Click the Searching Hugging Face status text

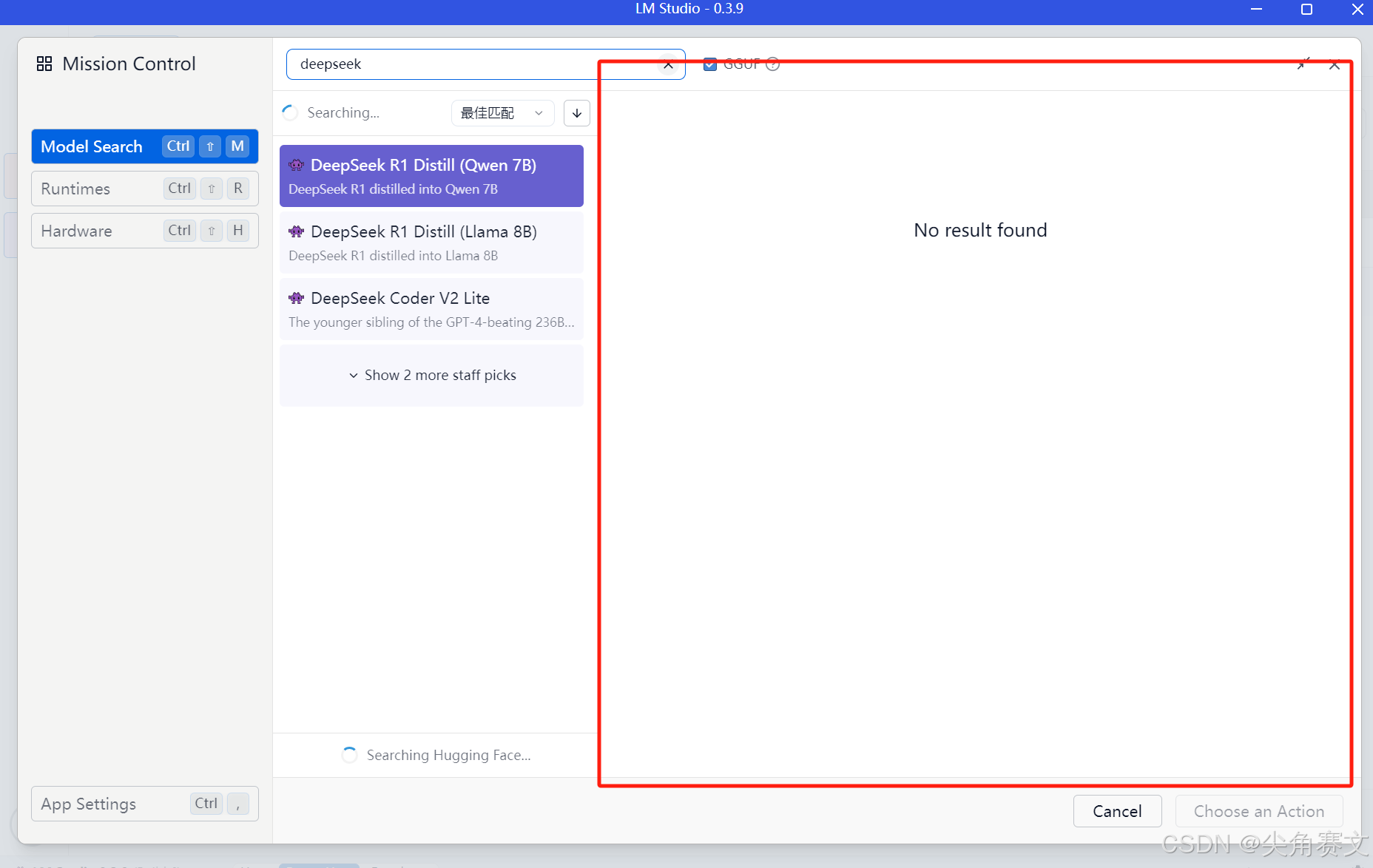point(449,755)
